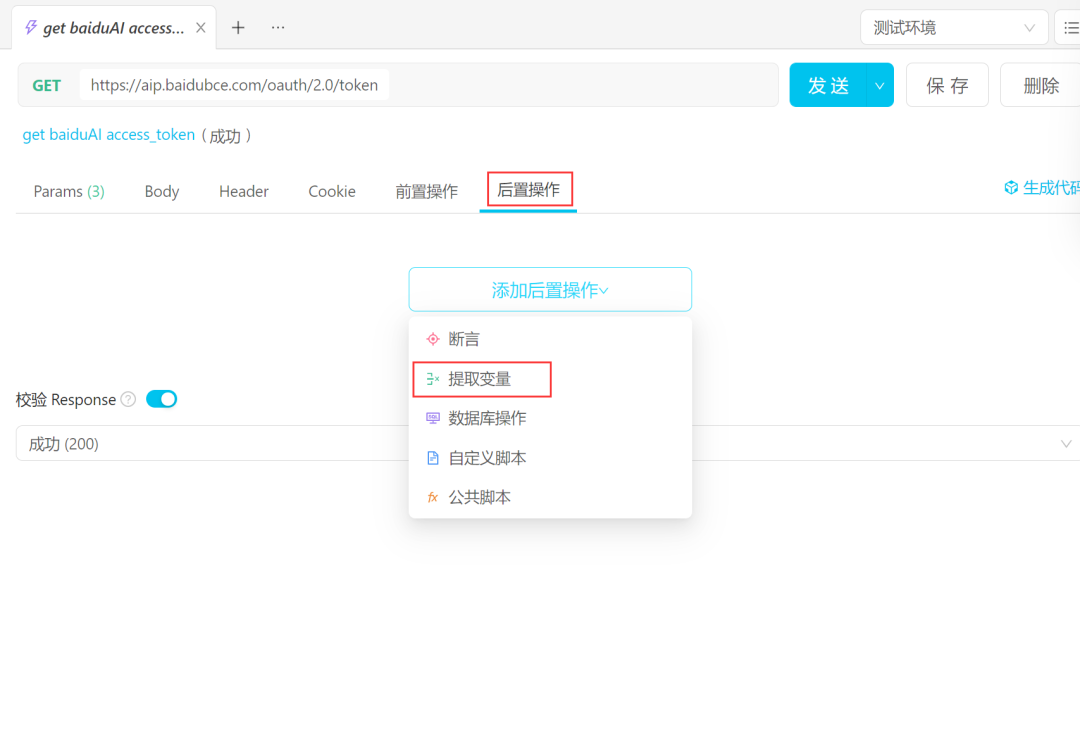Viewport: 1080px width, 733px height.
Task: Click the 公共脚本 fx icon
Action: pyautogui.click(x=433, y=497)
